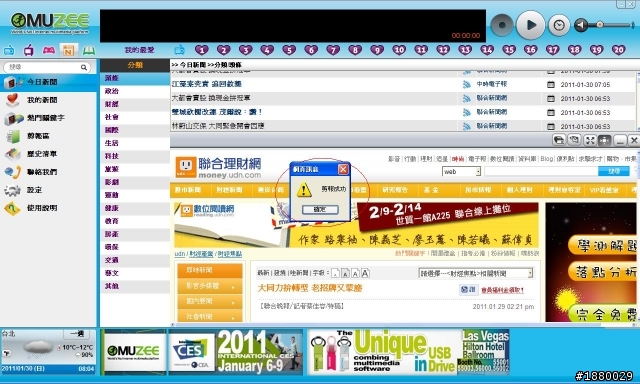Viewport: 640px width, 384px height.
Task: Select the 健康 category
Action: click(x=135, y=208)
